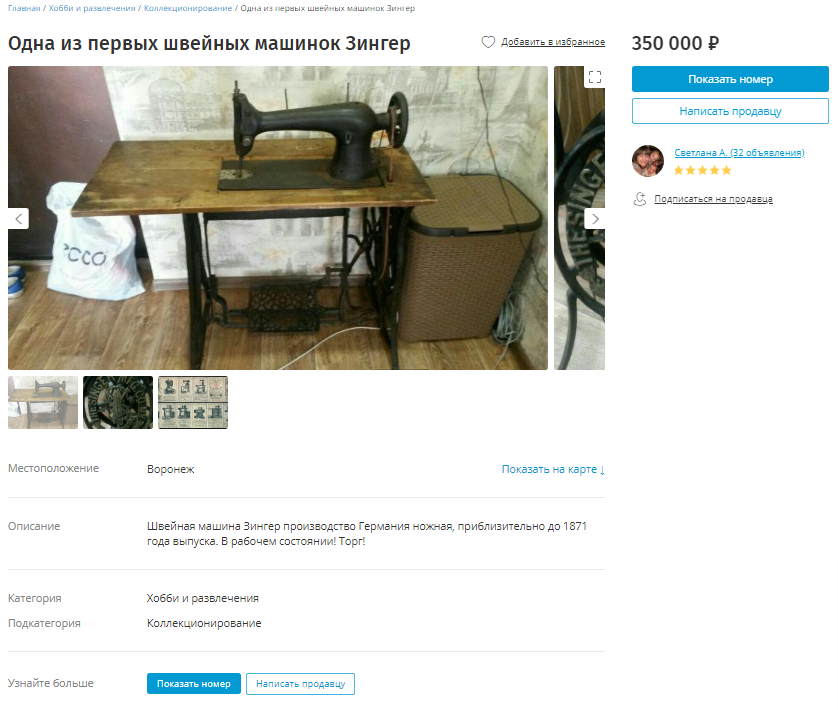This screenshot has height=710, width=838.
Task: Click the bottom Показать номер button
Action: coord(193,684)
